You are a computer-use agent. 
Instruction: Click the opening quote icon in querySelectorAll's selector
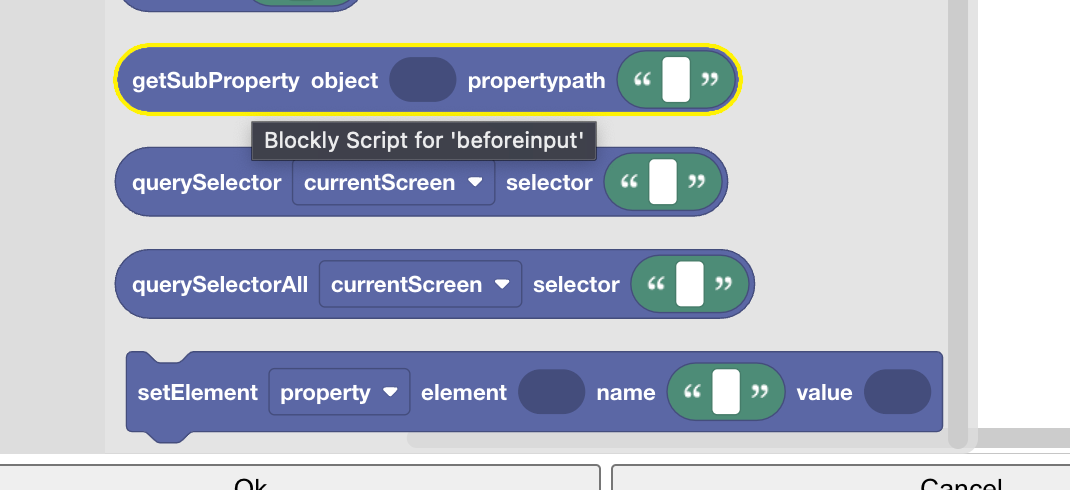click(656, 285)
